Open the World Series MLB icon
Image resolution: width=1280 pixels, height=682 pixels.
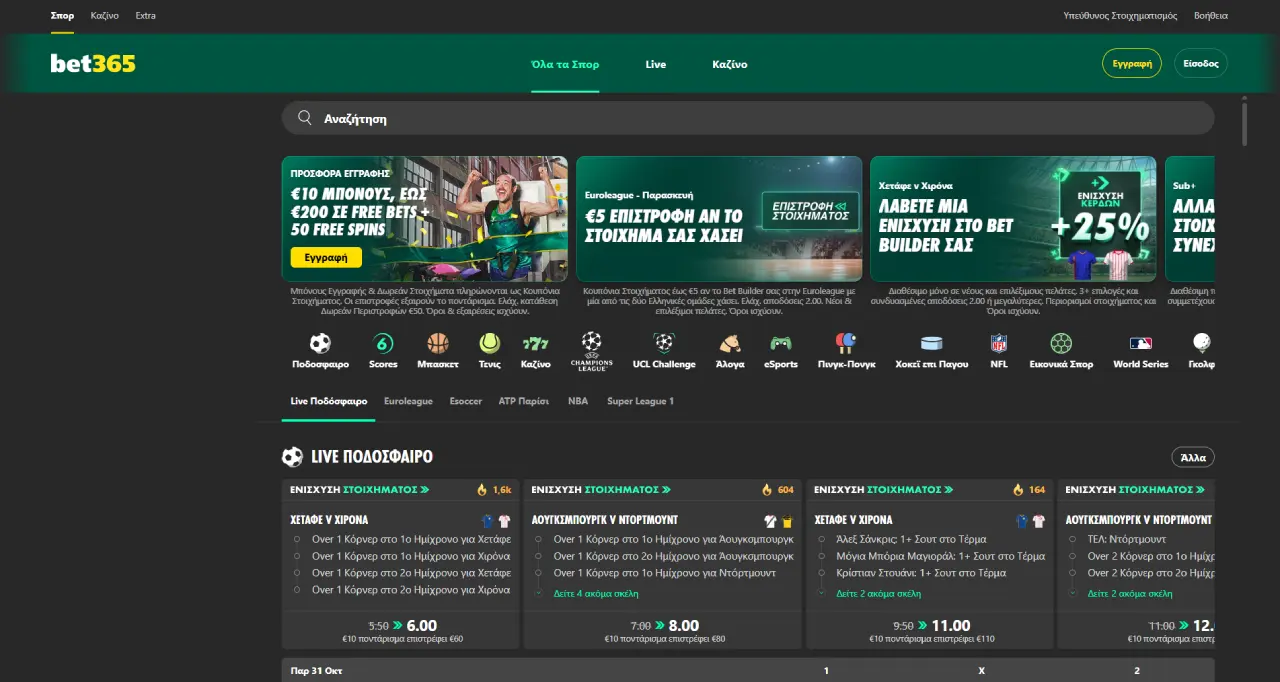[1140, 344]
